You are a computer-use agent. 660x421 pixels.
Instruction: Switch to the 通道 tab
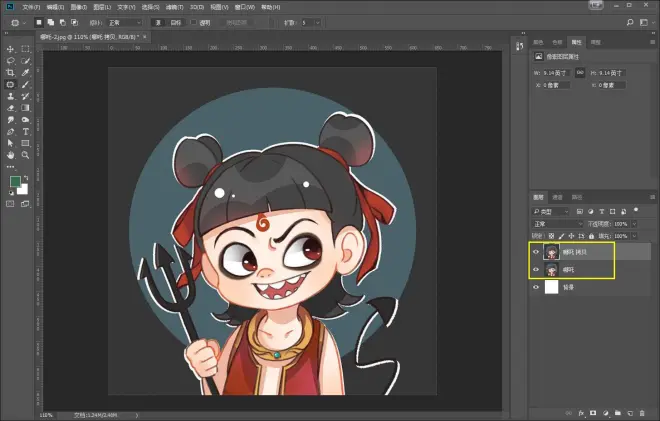tap(557, 197)
